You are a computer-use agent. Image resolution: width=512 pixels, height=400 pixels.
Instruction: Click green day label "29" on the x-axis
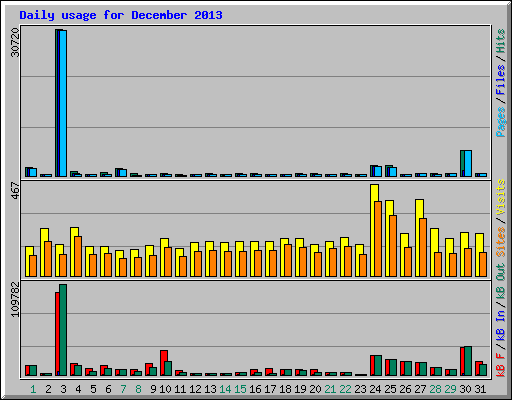coord(450,389)
